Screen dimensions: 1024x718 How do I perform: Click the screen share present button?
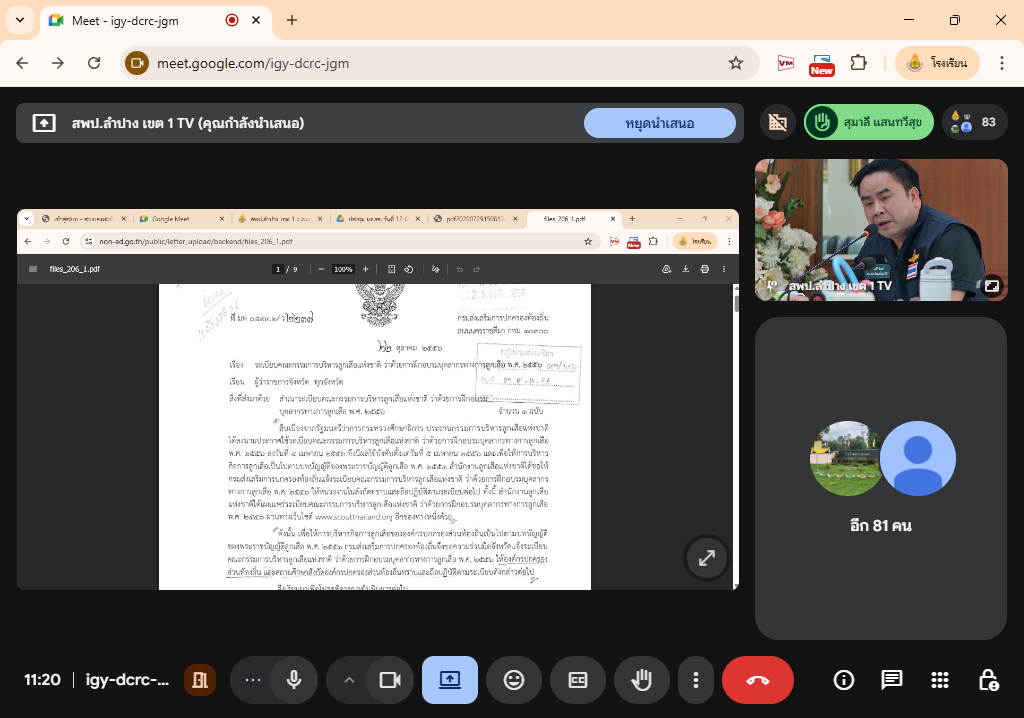[450, 680]
